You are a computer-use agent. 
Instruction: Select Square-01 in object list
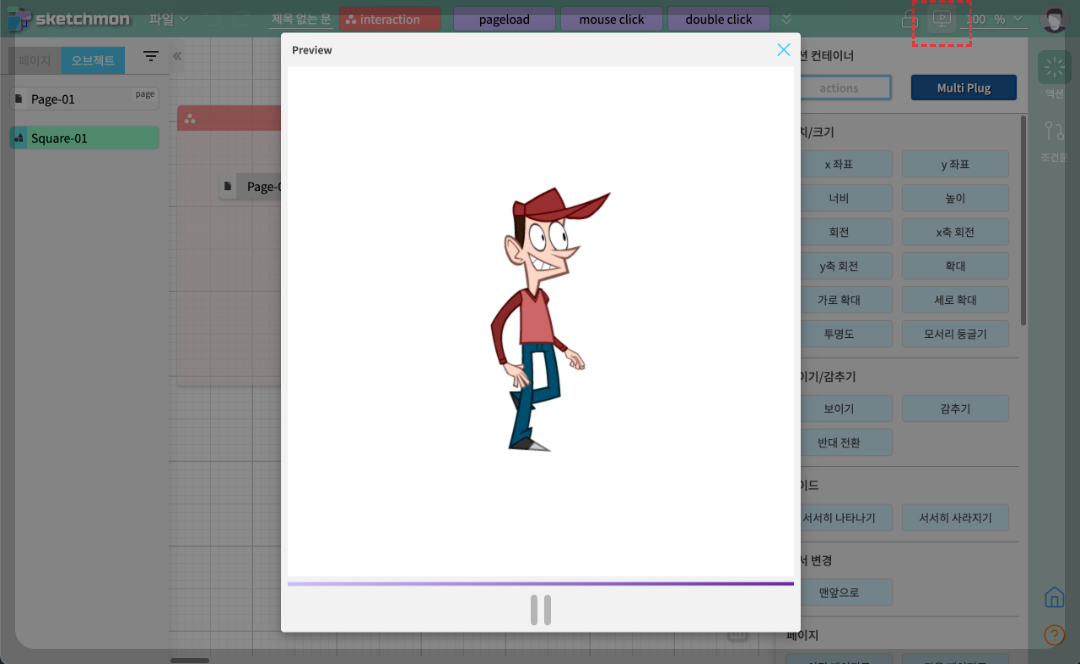(x=84, y=138)
